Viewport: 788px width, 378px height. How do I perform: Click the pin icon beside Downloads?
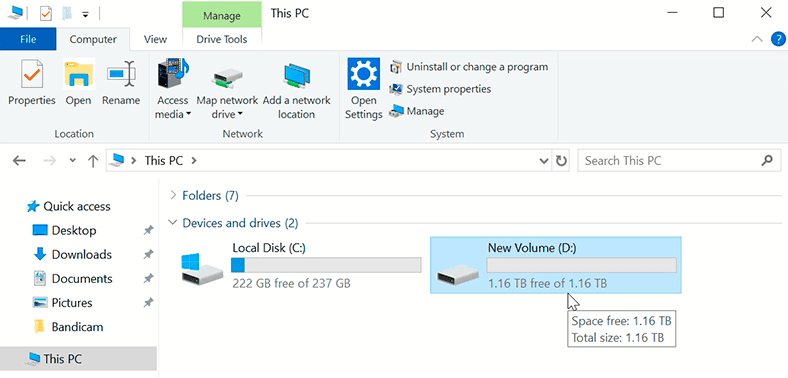[148, 255]
